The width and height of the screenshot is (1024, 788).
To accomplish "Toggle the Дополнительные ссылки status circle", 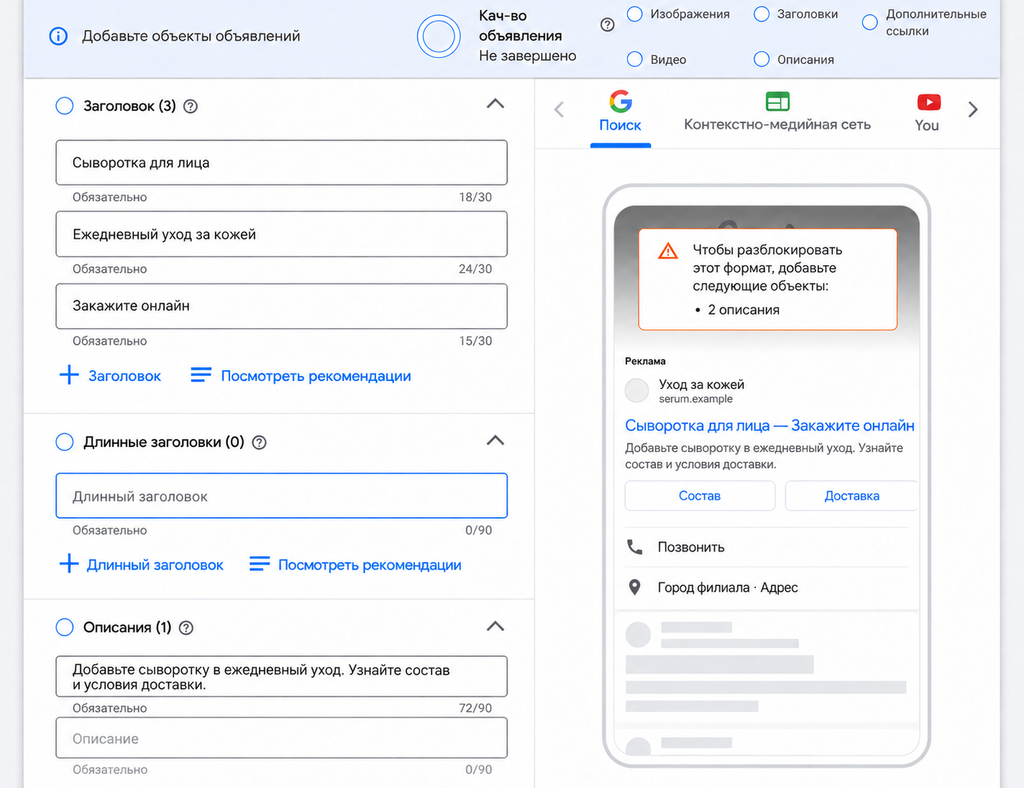I will [870, 22].
